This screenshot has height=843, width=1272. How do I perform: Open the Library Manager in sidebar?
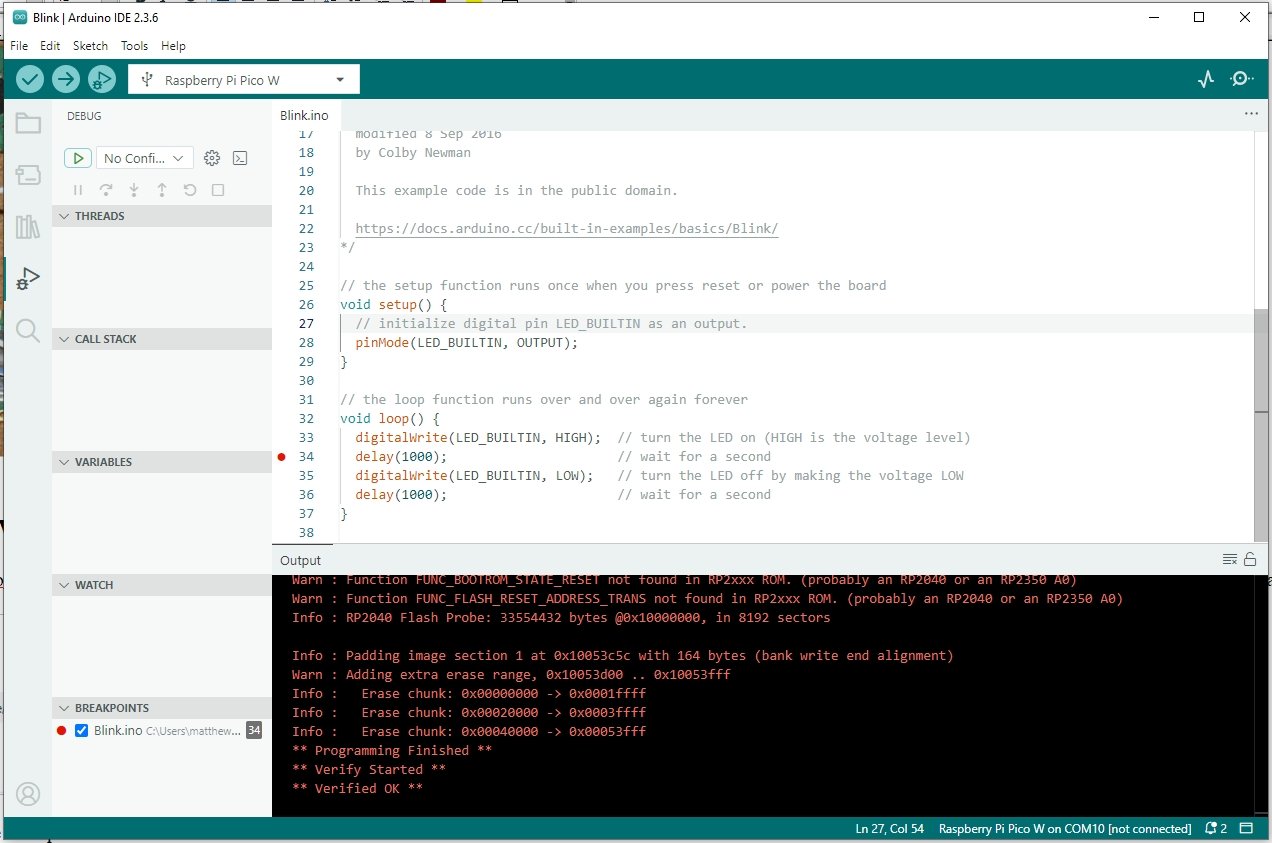point(28,227)
